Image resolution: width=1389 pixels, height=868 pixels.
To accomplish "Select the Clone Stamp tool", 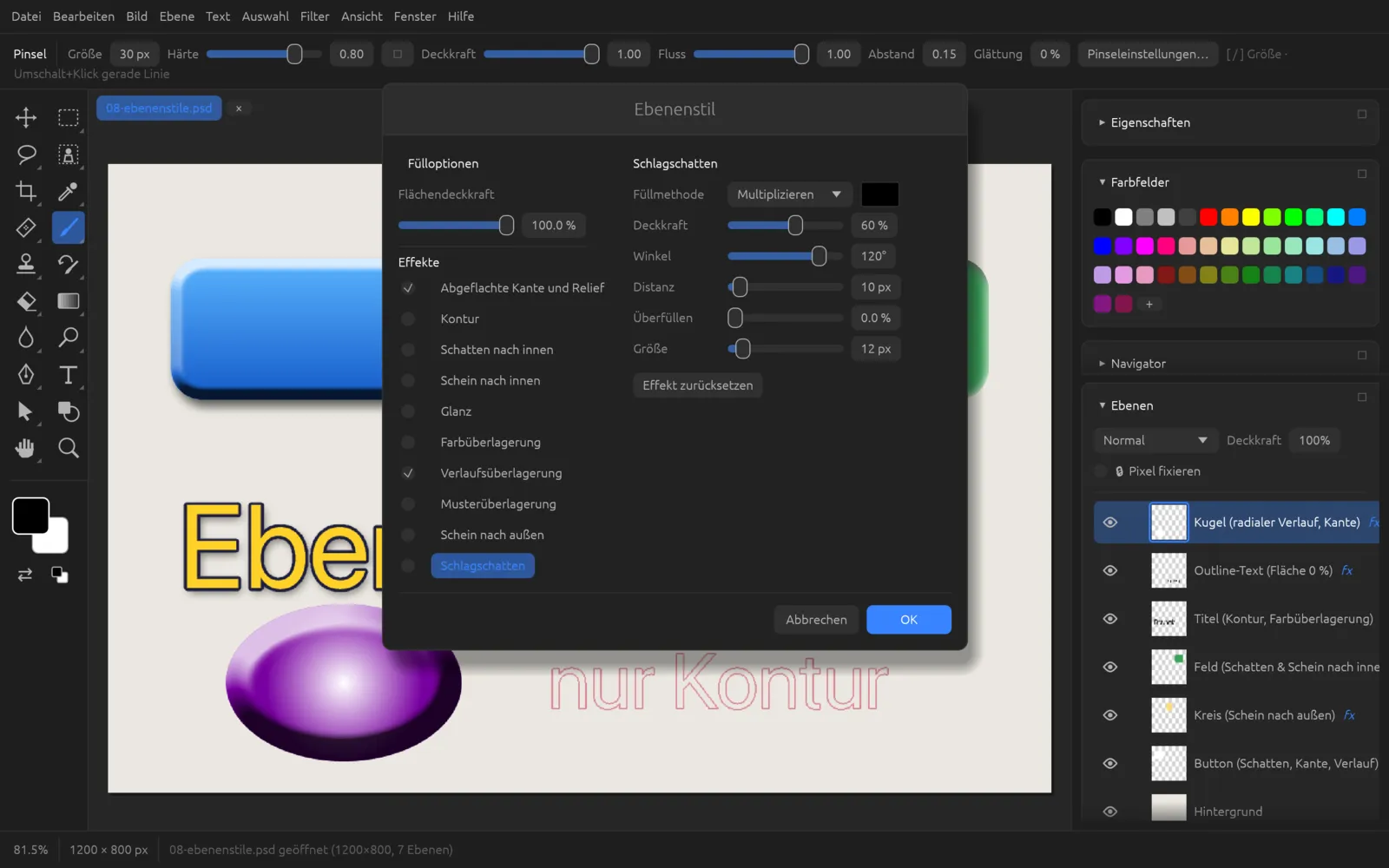I will click(x=26, y=264).
